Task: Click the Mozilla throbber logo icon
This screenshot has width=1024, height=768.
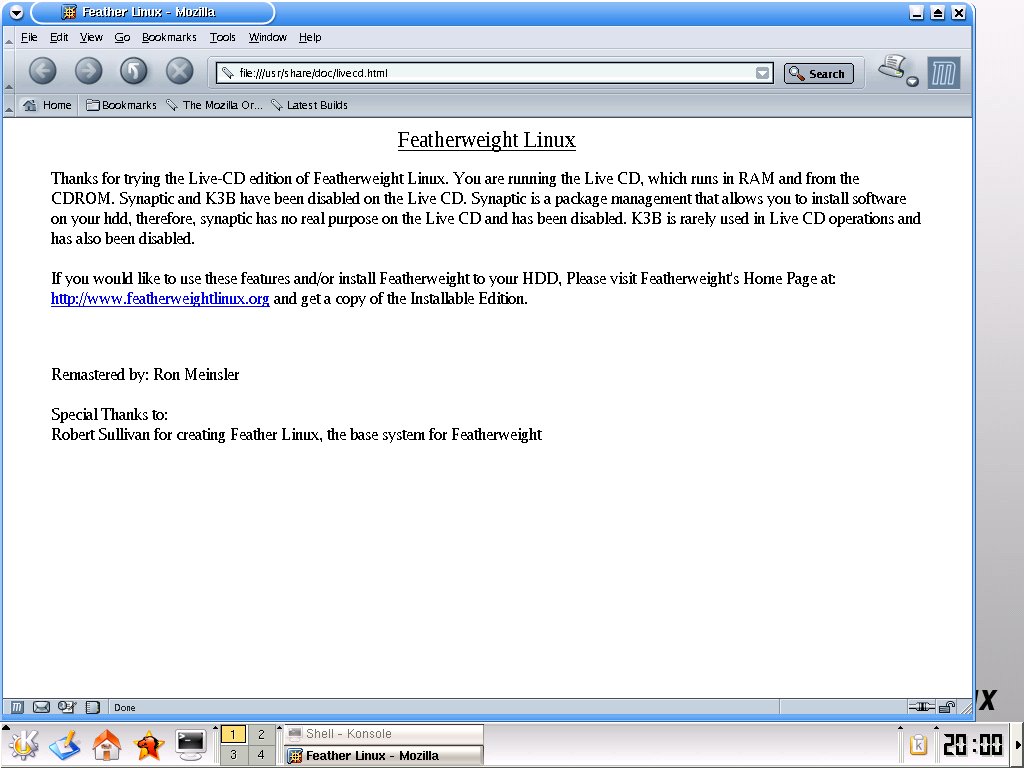Action: click(944, 72)
